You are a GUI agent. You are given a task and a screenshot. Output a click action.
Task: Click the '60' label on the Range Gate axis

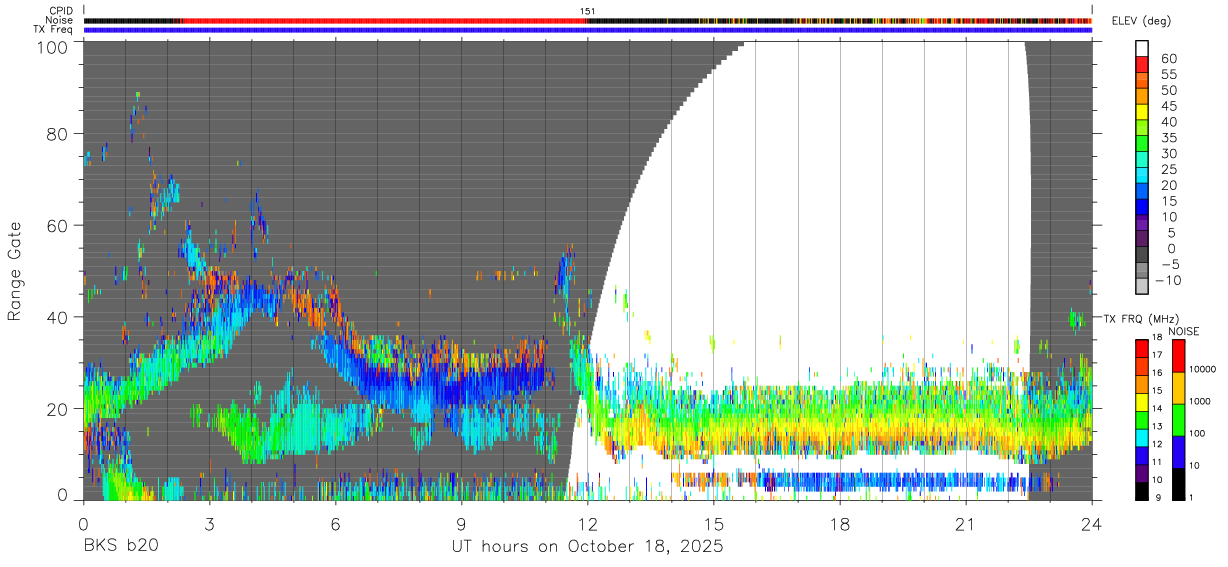(x=56, y=226)
